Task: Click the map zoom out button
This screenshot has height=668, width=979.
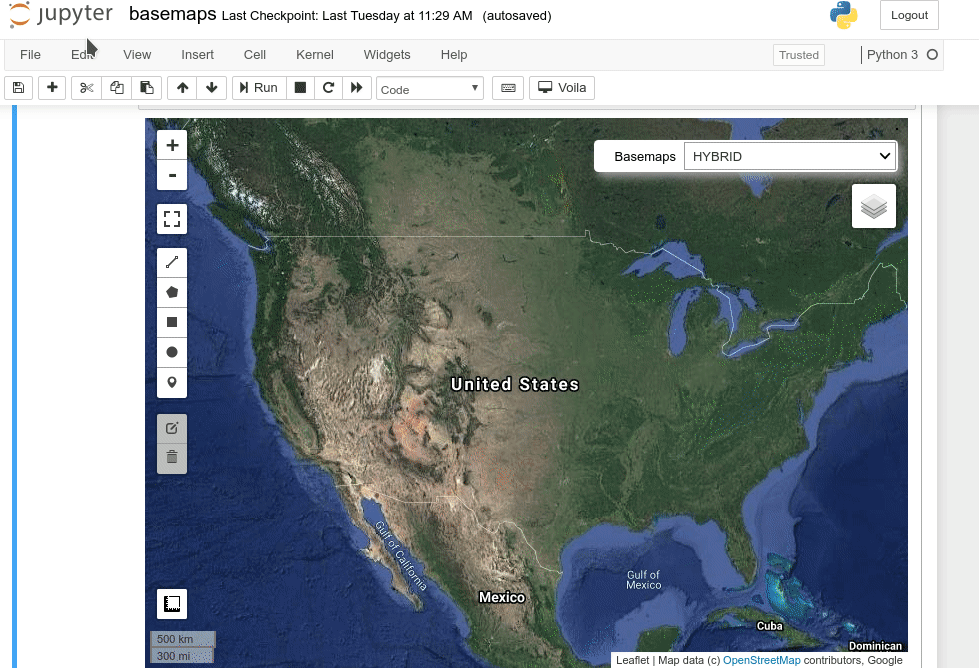Action: pos(172,175)
